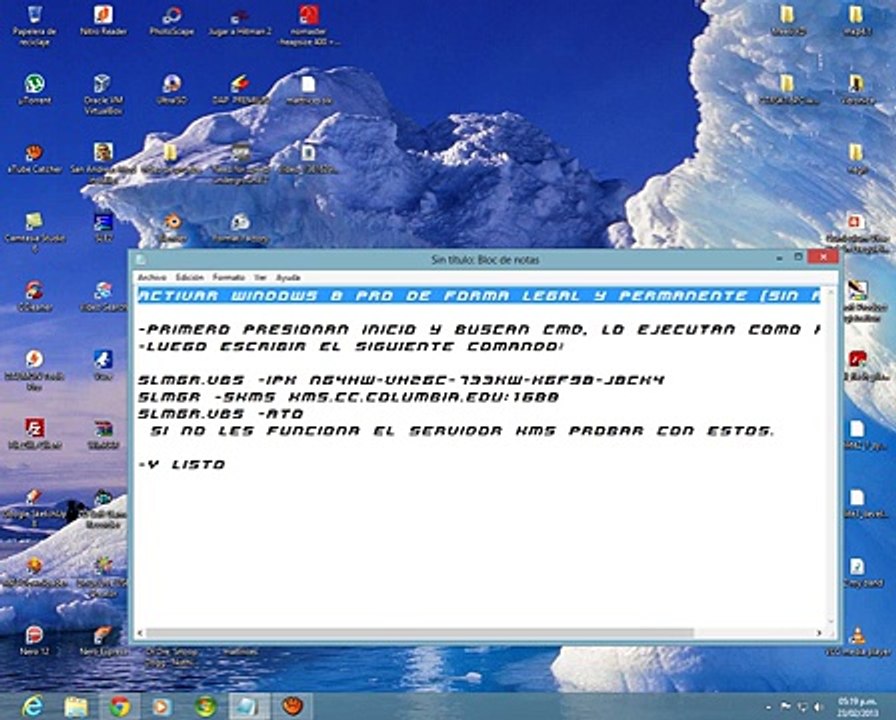Screen dimensions: 896x720
Task: Open the Ayuda menu in Notepad
Action: click(x=288, y=277)
